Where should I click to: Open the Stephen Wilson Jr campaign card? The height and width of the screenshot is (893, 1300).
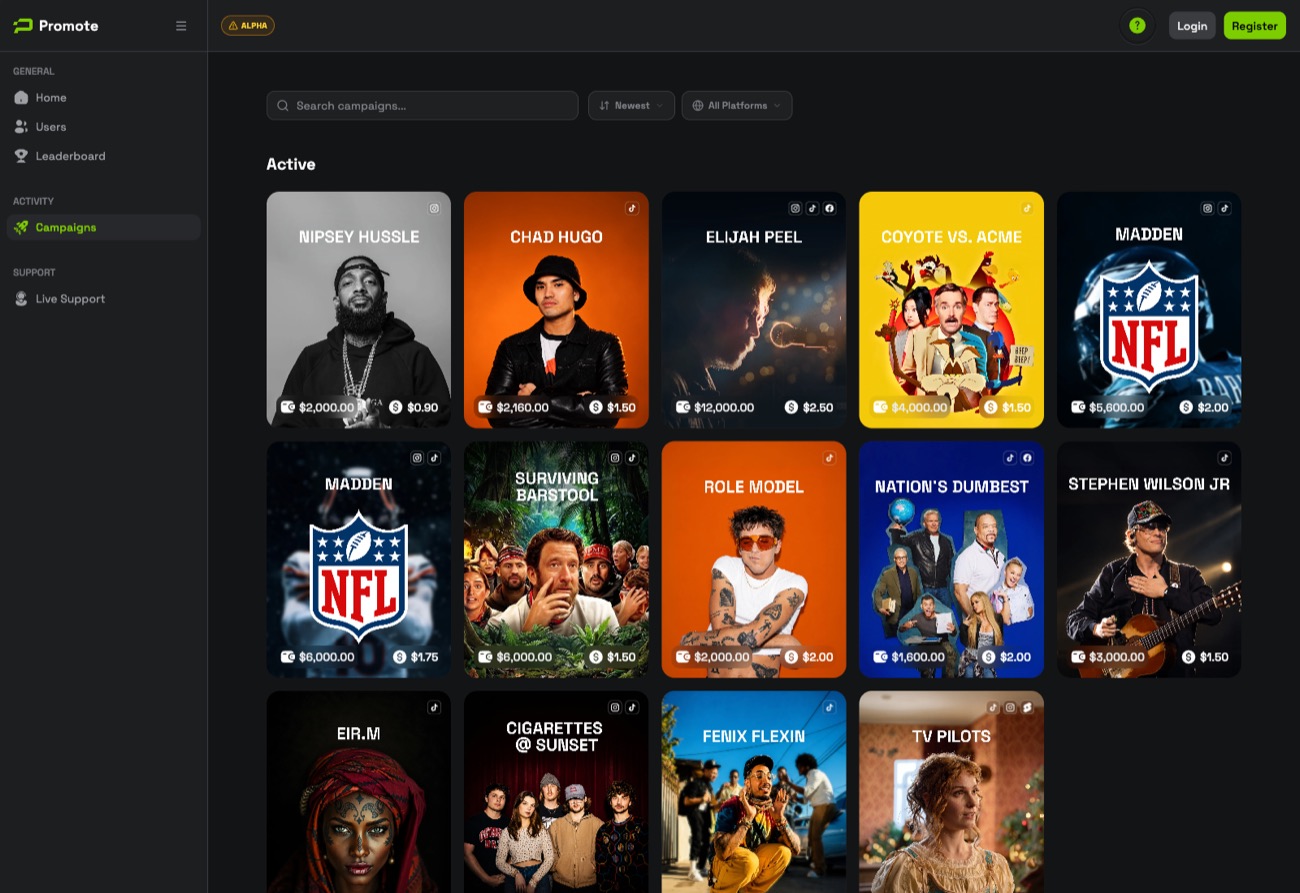(x=1149, y=560)
